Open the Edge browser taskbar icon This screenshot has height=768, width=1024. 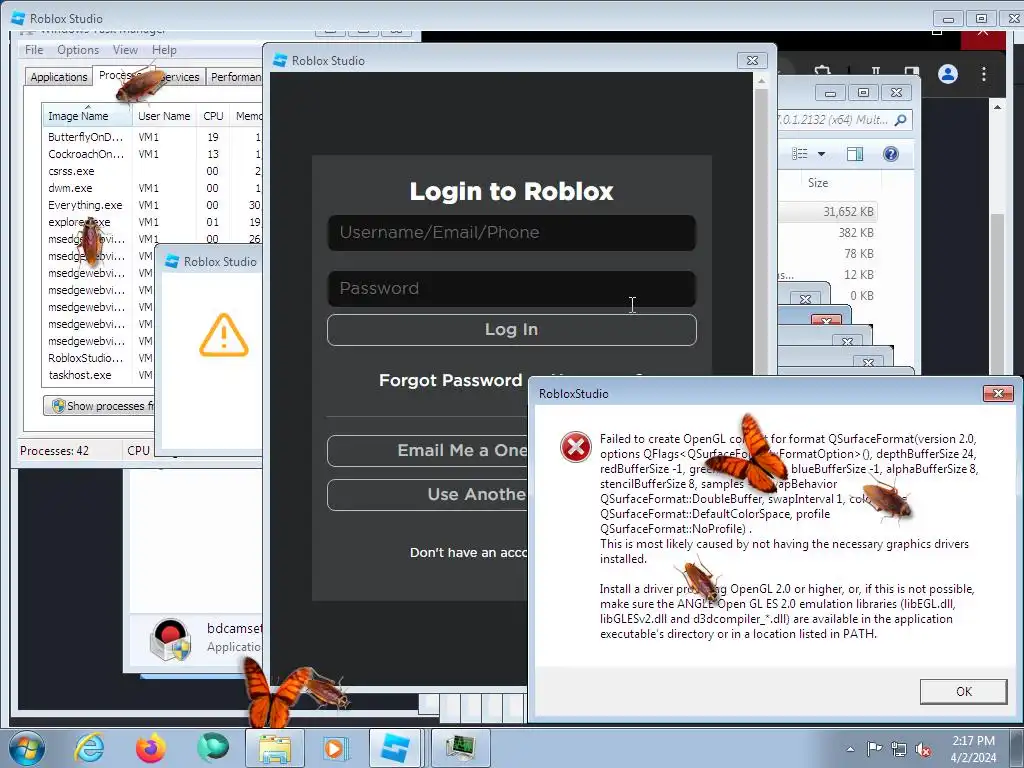tap(213, 748)
